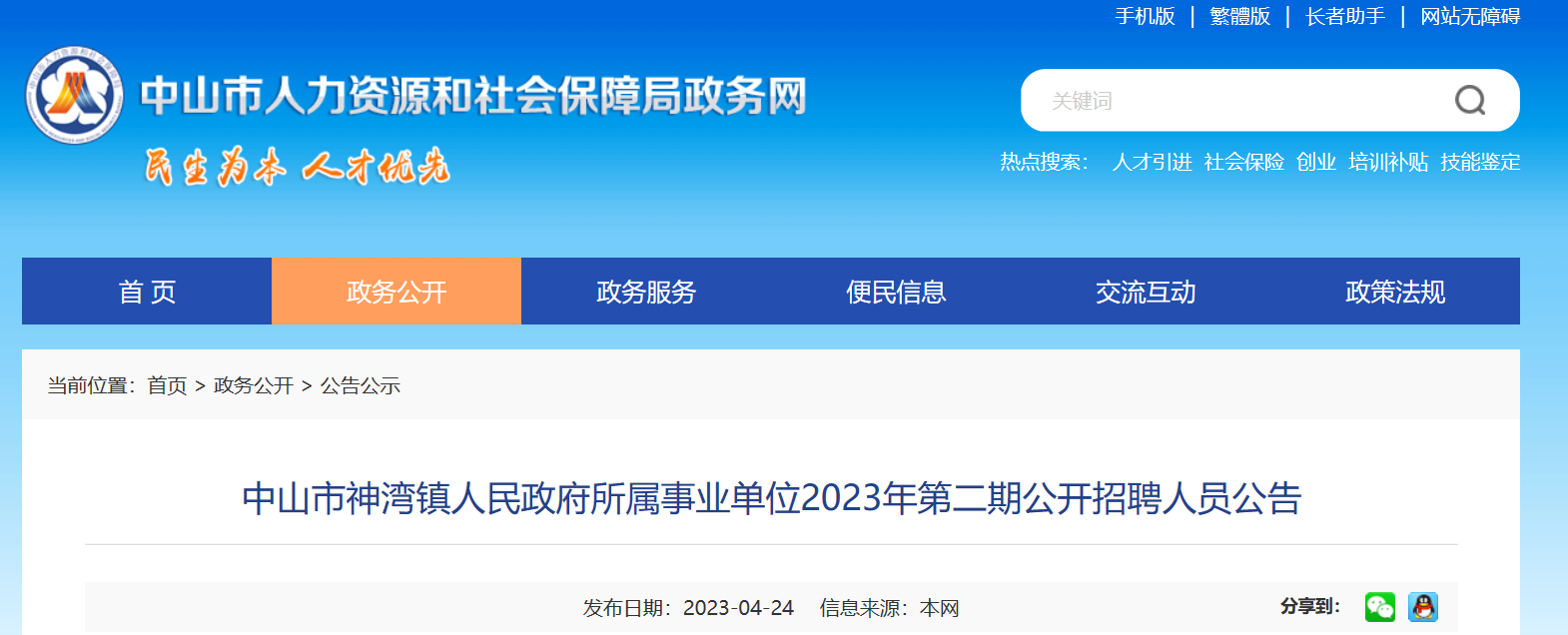Click the site title 中山市人力资源和社会保障局政务网

(x=473, y=96)
